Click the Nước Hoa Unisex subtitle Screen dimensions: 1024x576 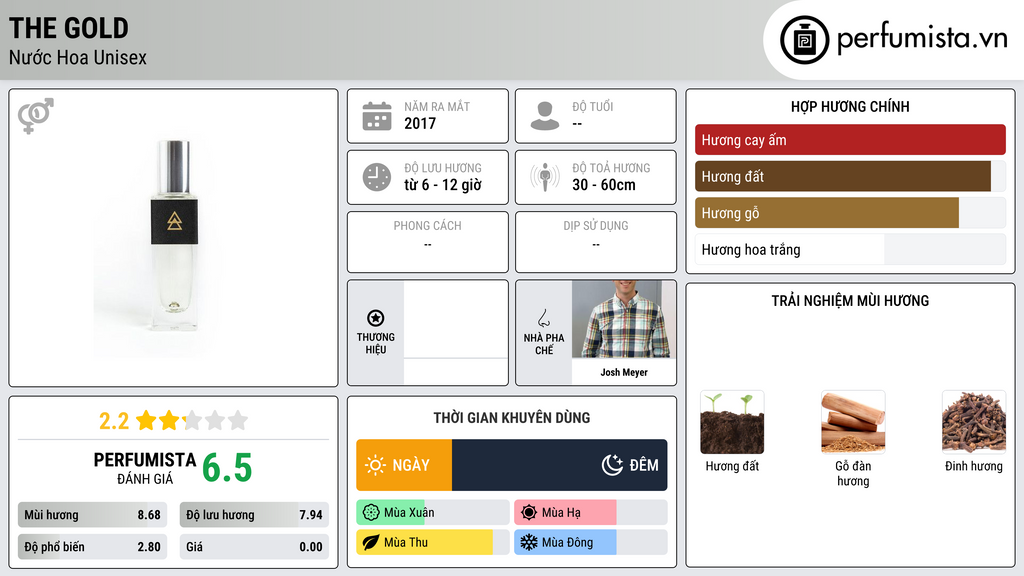pyautogui.click(x=78, y=57)
